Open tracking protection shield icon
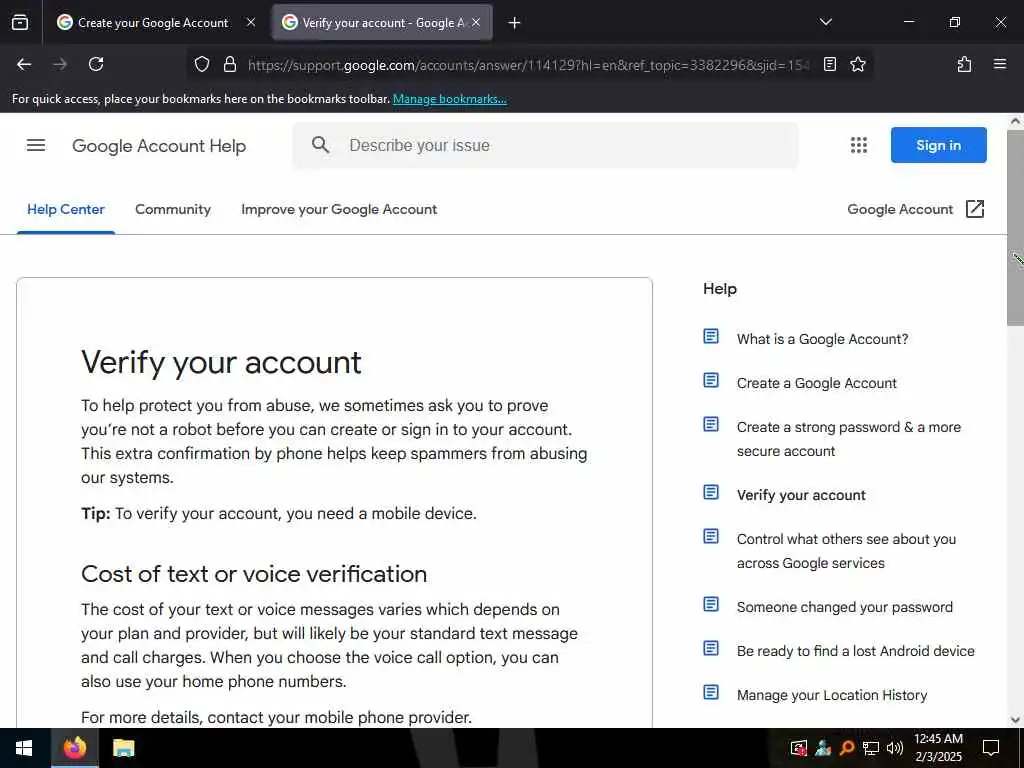The image size is (1024, 768). [x=202, y=64]
